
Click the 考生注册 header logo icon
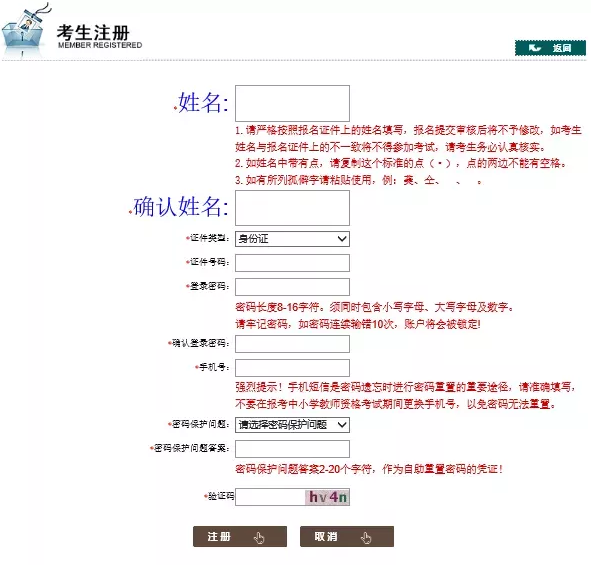25,30
